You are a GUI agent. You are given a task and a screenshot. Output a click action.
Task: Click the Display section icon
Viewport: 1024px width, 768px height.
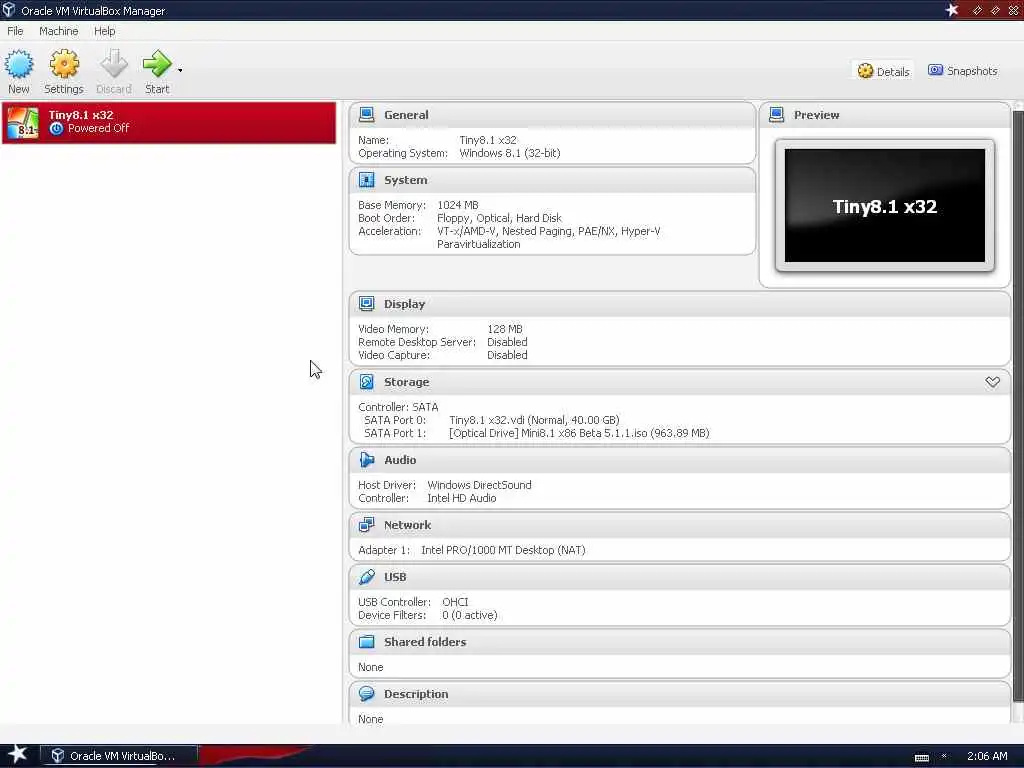click(x=366, y=304)
